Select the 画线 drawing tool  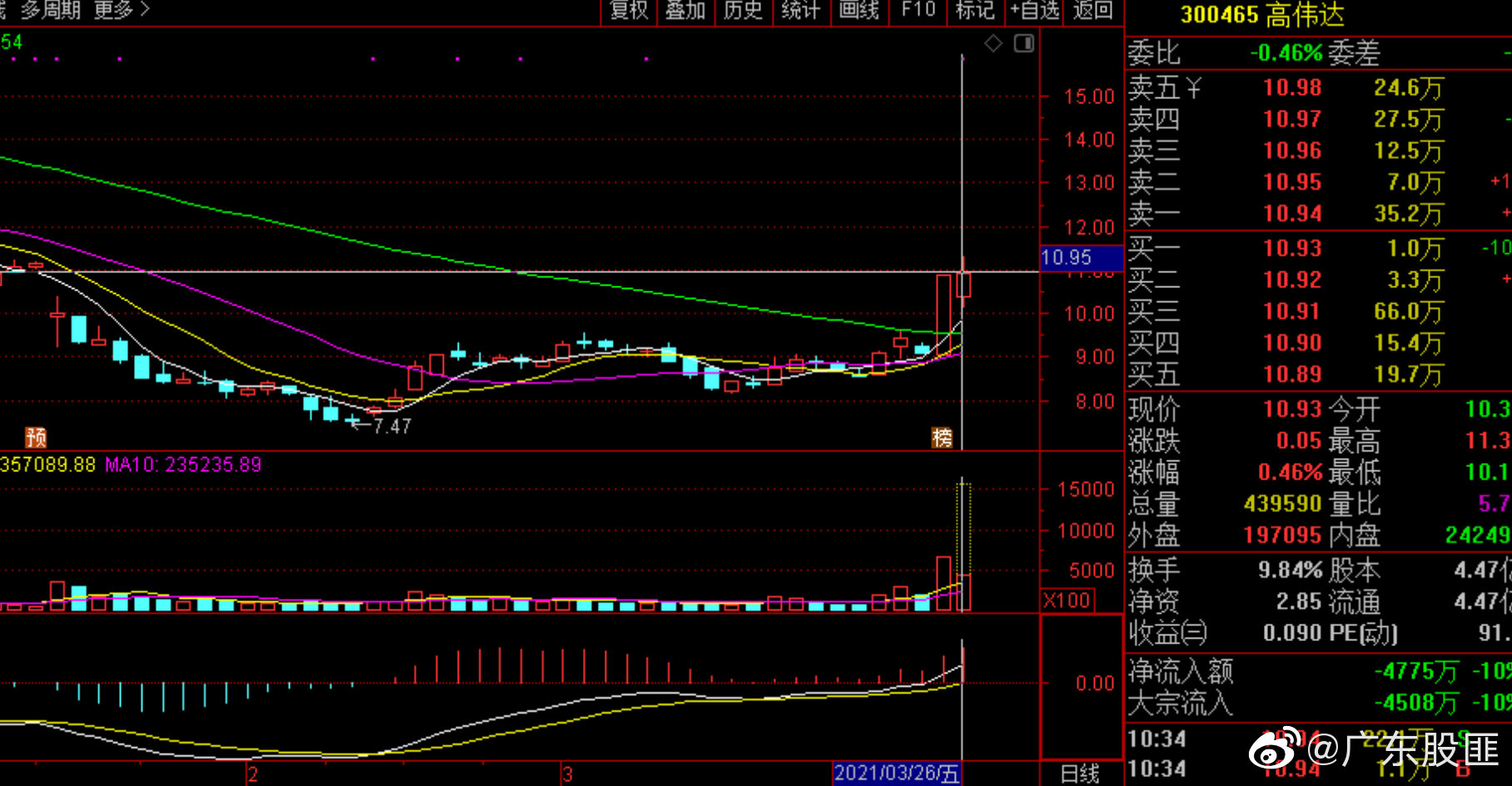(x=859, y=11)
